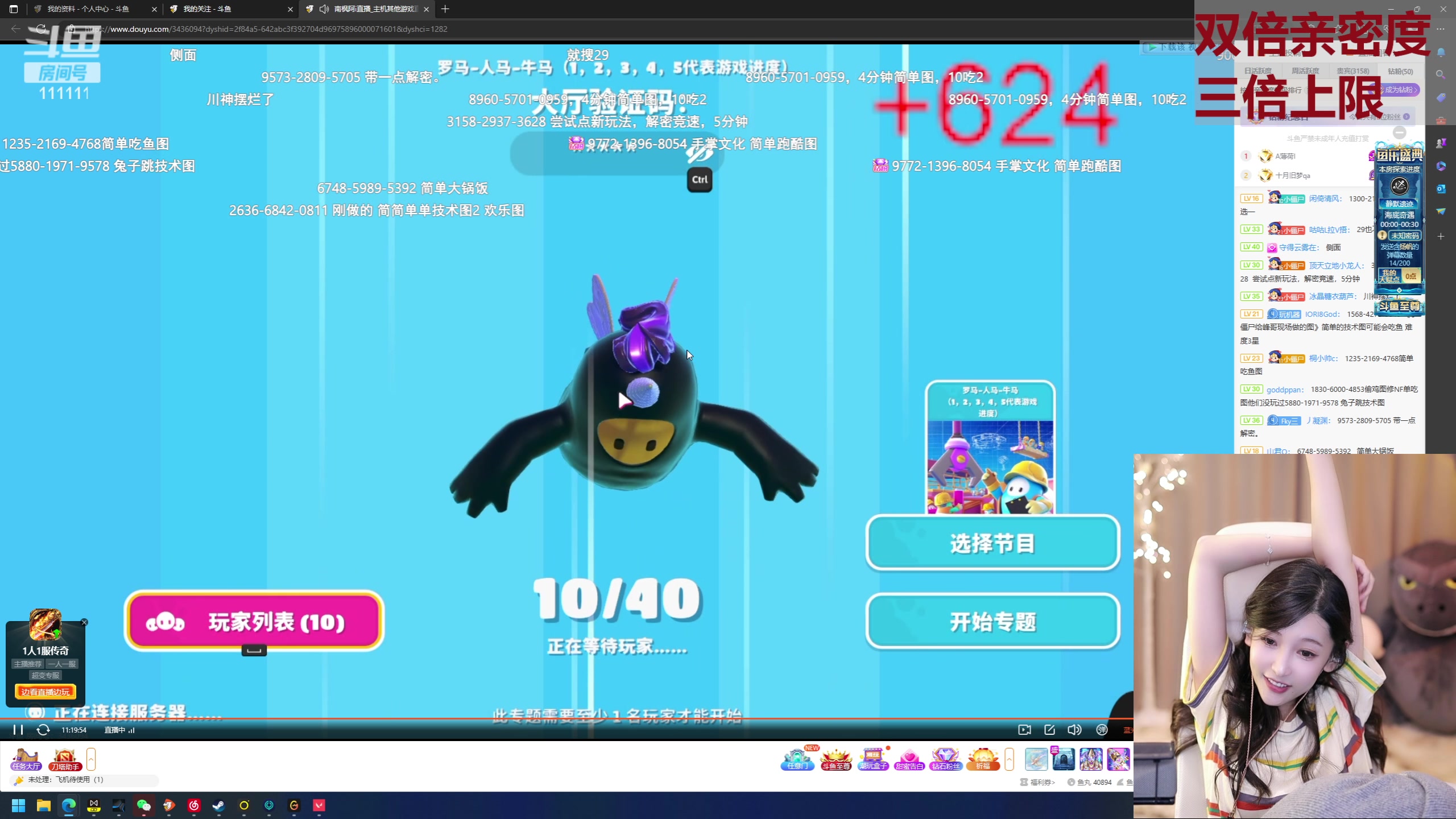Open the 斗鱼至尊 banner under event widget
The height and width of the screenshot is (819, 1456).
coord(1400,306)
